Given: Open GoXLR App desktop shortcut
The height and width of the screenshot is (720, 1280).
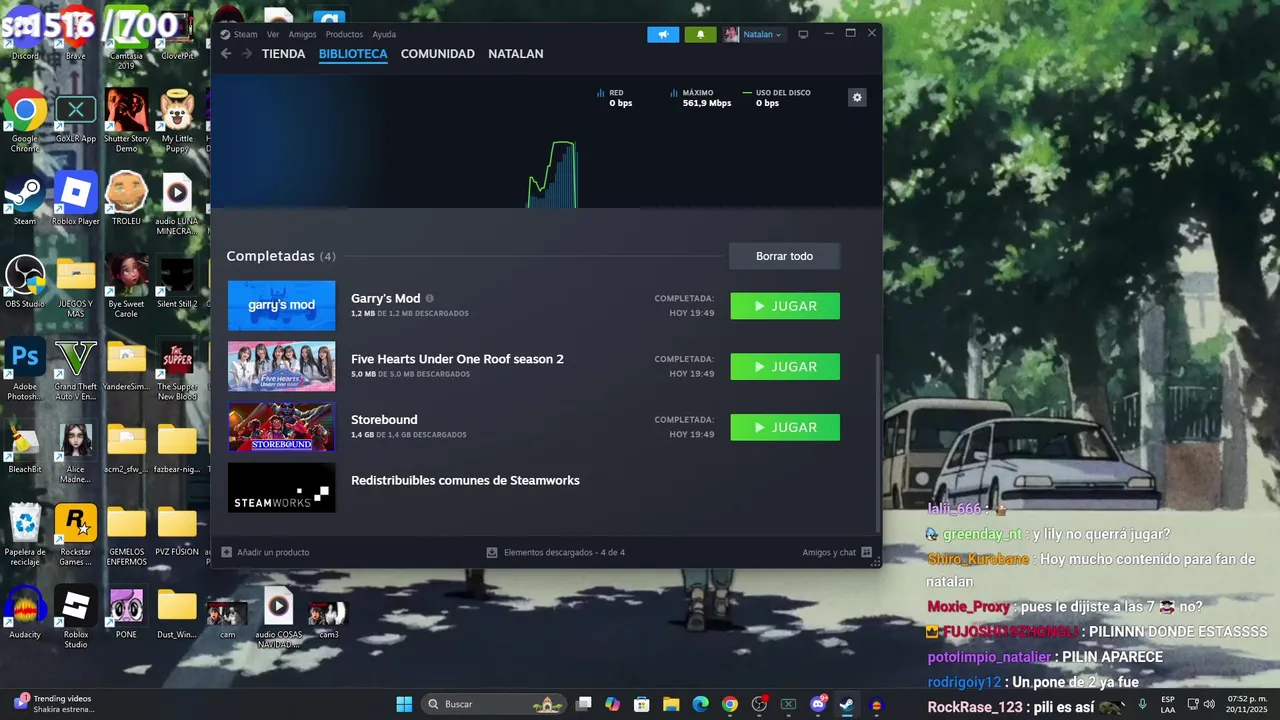Looking at the screenshot, I should (76, 120).
